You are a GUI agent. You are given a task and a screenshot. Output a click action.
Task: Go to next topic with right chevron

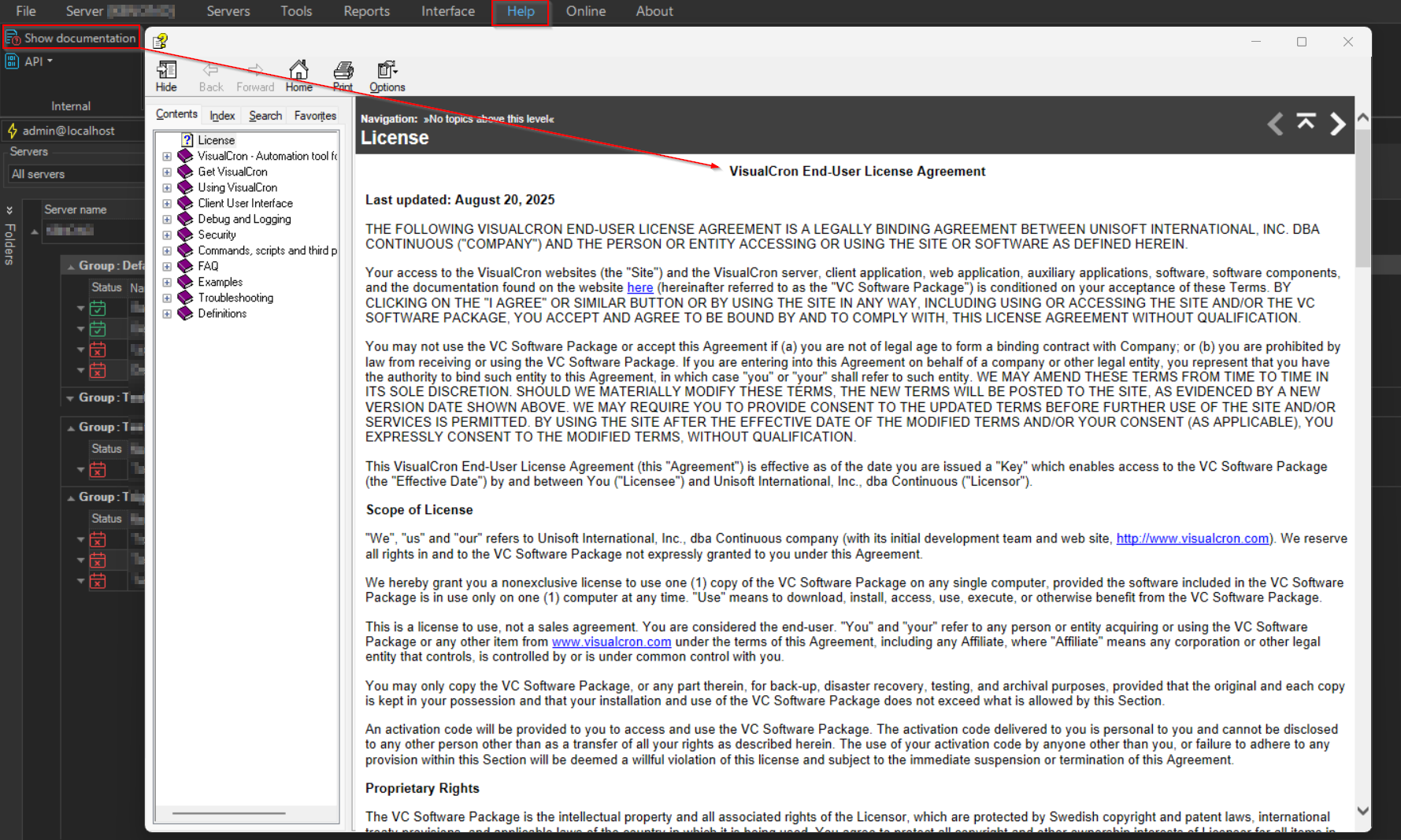pyautogui.click(x=1337, y=124)
